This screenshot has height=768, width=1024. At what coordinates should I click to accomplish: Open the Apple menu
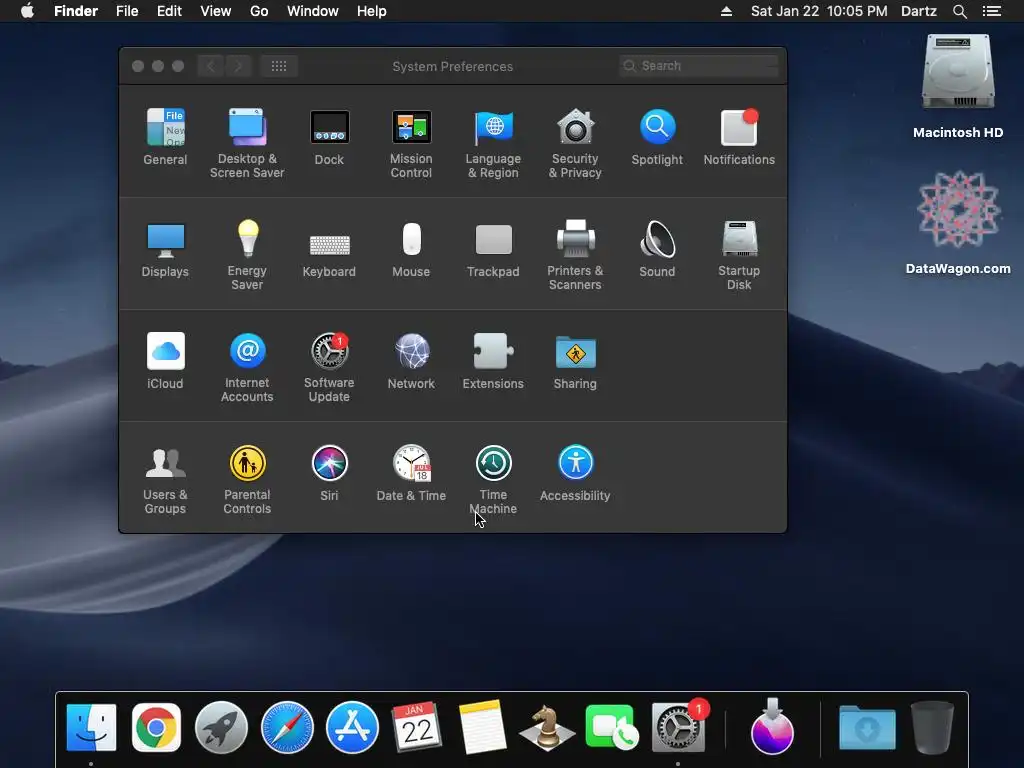[x=27, y=11]
